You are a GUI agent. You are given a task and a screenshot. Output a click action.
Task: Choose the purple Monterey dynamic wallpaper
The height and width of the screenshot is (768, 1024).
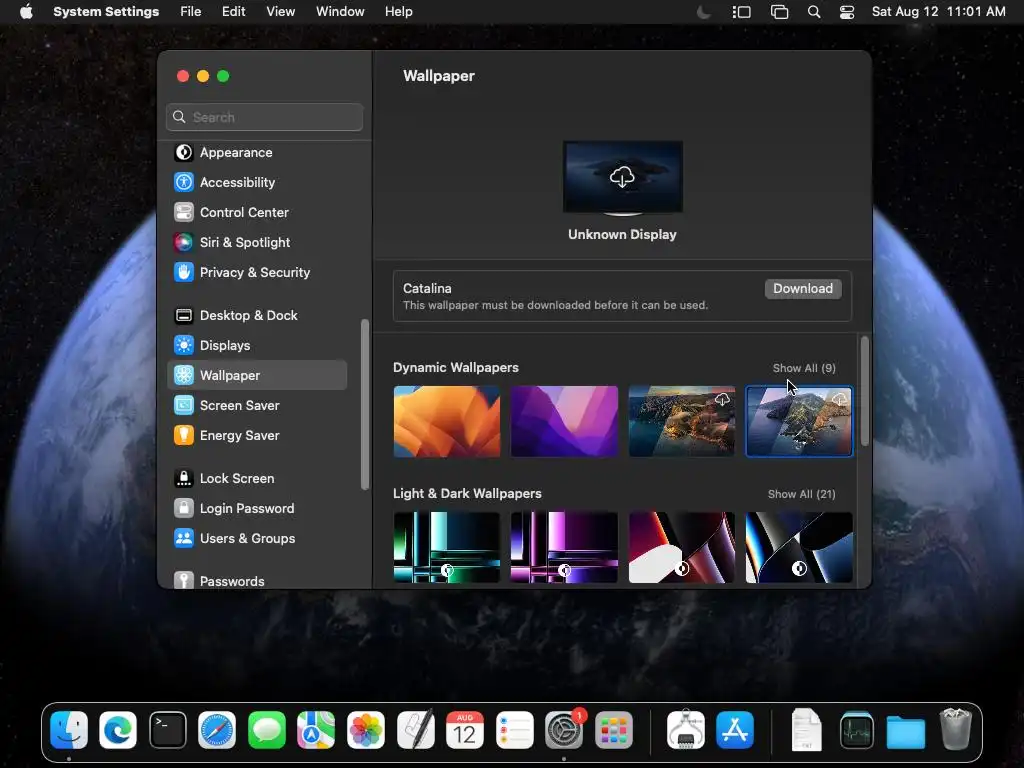point(564,421)
